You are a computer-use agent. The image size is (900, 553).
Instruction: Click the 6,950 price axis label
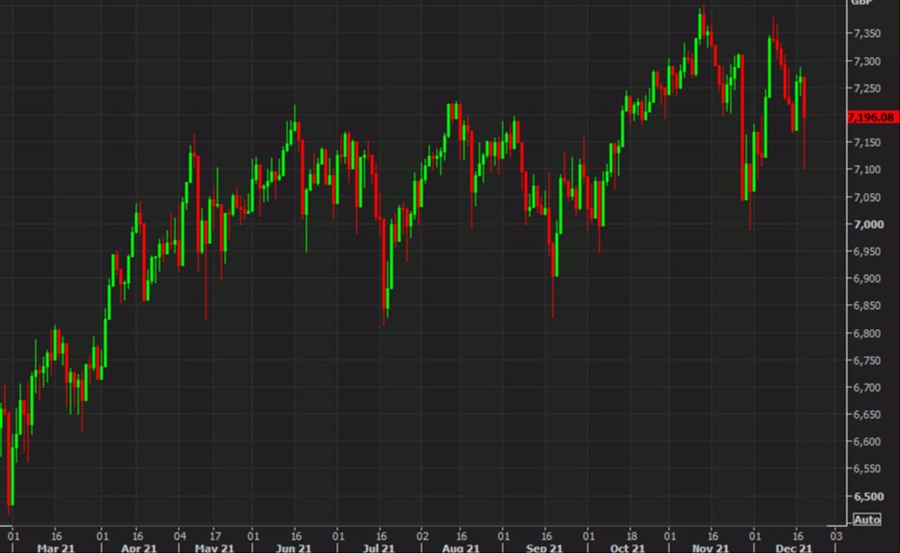tap(867, 252)
